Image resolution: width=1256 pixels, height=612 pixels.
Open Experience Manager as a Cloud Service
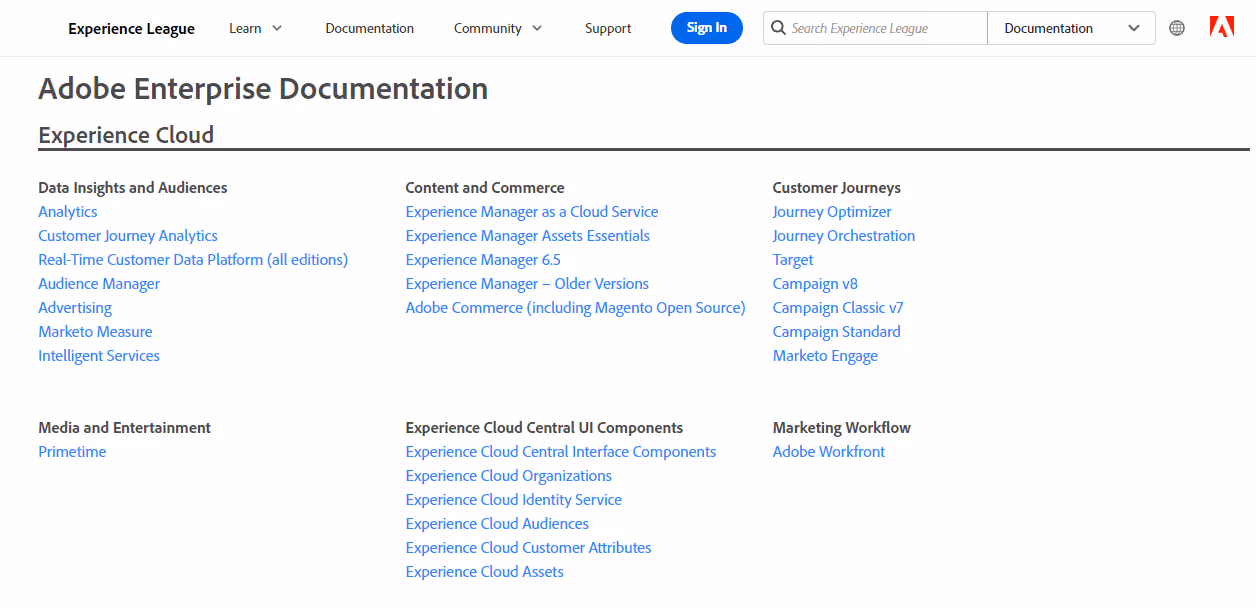[532, 212]
